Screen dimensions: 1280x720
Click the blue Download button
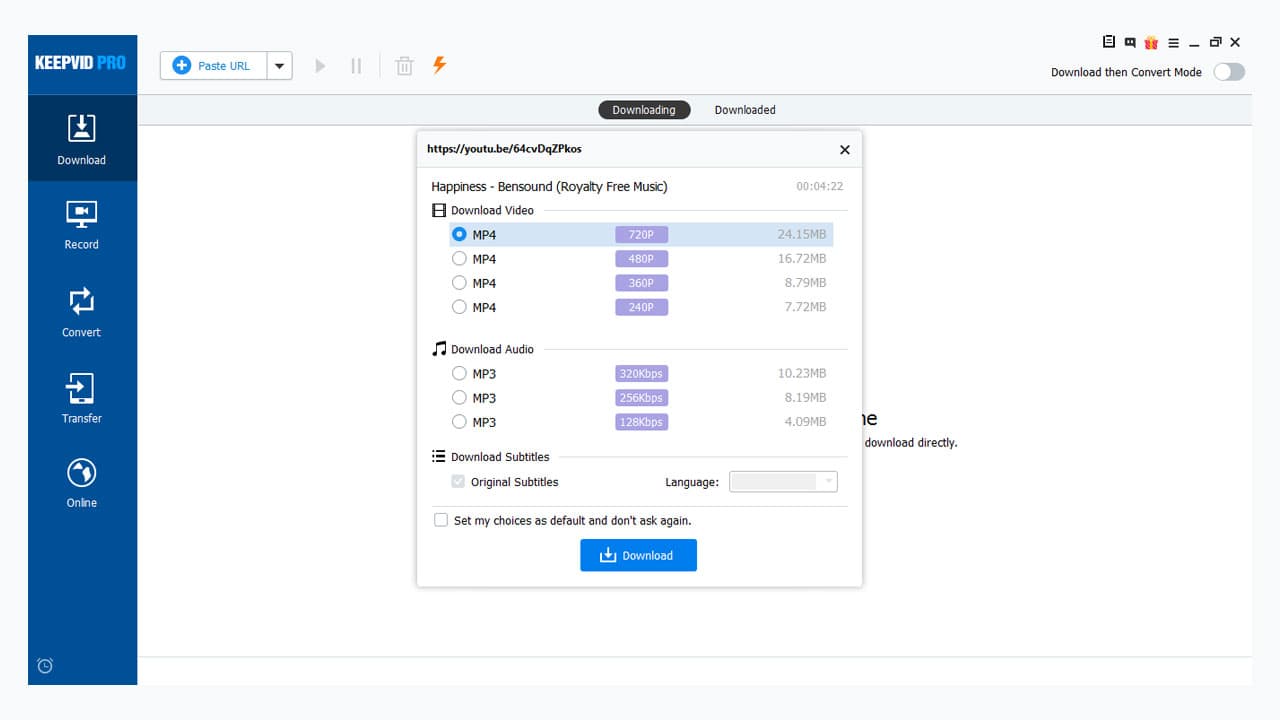click(x=638, y=555)
